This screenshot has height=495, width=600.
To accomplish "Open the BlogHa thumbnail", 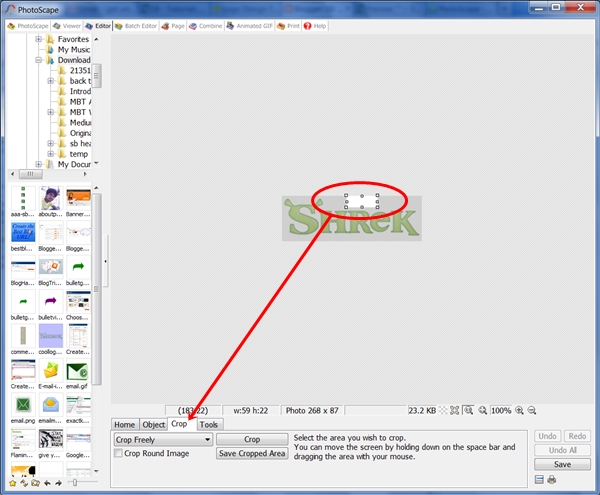I will coord(23,267).
